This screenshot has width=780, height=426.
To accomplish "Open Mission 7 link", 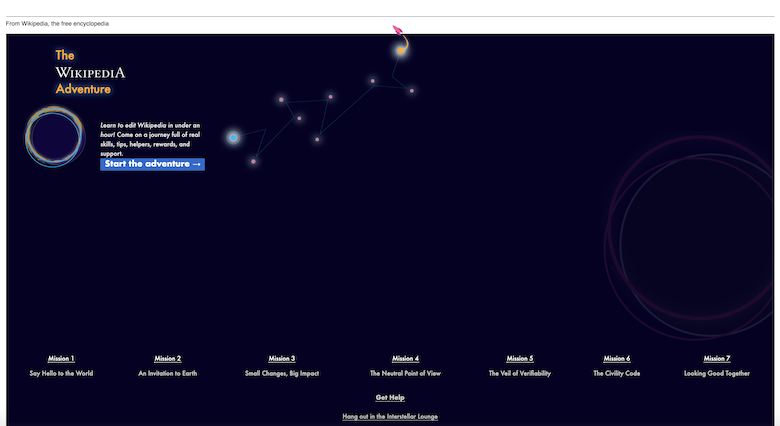I will coord(717,358).
